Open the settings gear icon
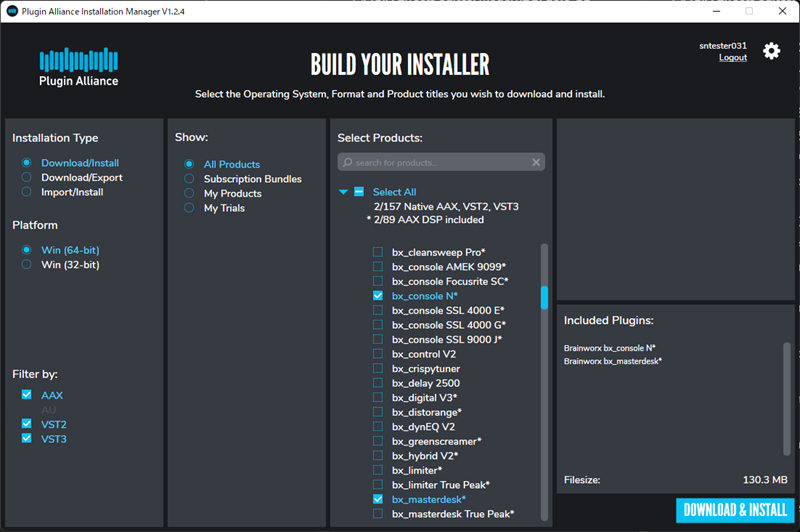The width and height of the screenshot is (800, 532). coord(771,51)
